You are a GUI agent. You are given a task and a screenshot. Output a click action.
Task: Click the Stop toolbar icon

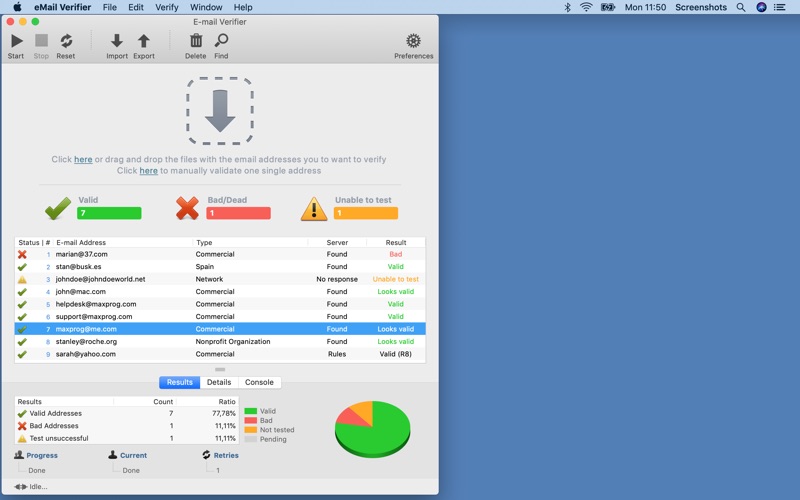point(41,41)
